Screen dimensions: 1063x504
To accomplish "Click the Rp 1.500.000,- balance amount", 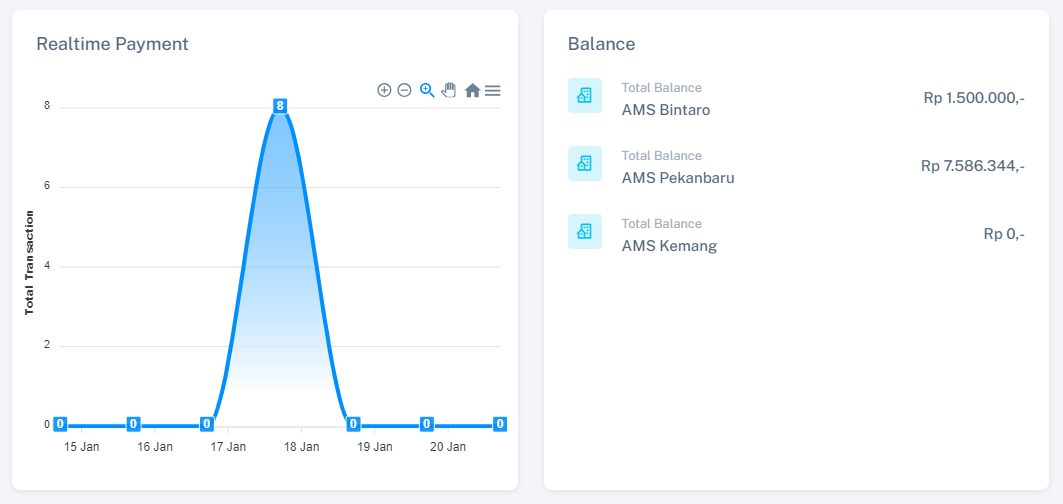I will point(974,98).
